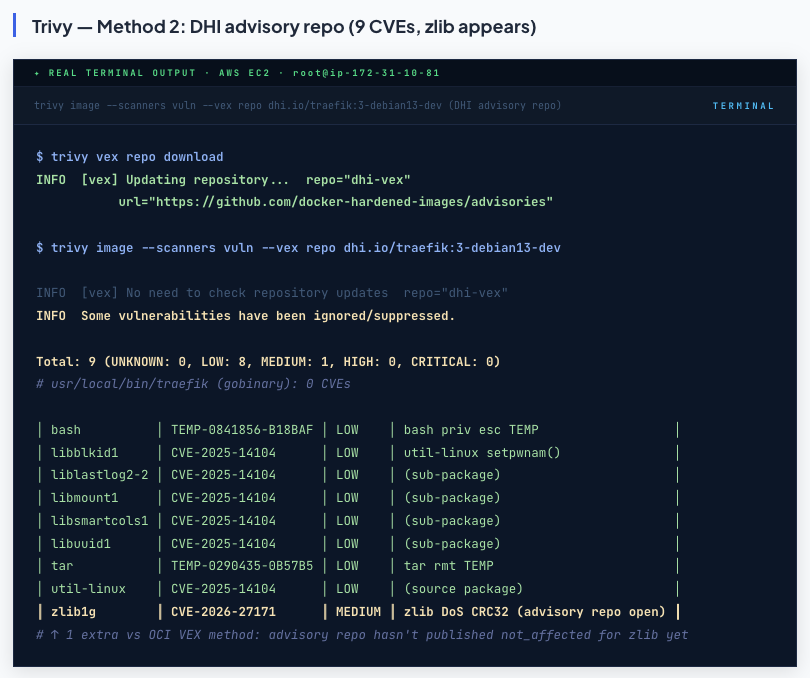Click the 'Total: 9' summary line
Image resolution: width=810 pixels, height=678 pixels.
pos(268,361)
